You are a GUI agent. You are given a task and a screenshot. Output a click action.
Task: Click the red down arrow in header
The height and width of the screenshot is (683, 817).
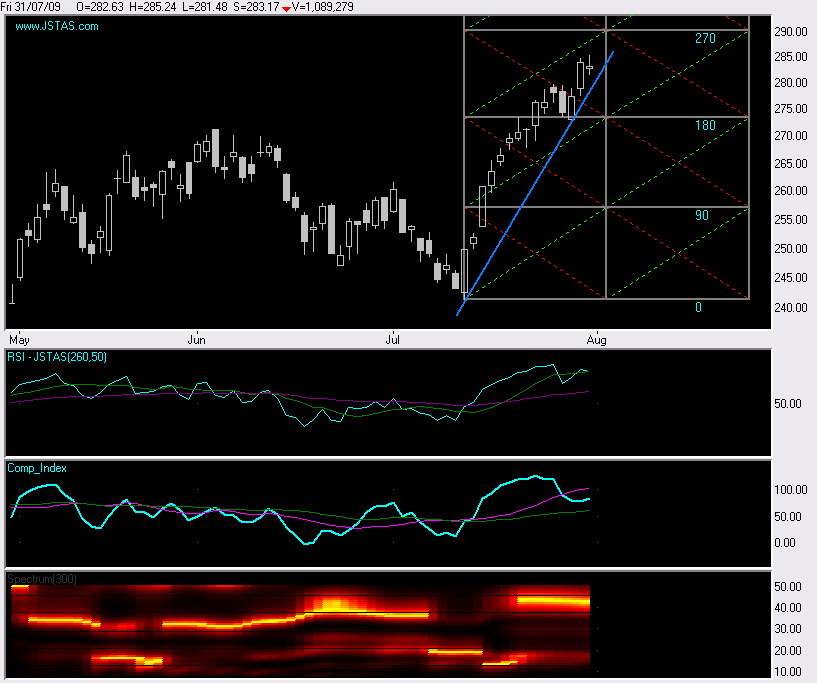click(284, 6)
